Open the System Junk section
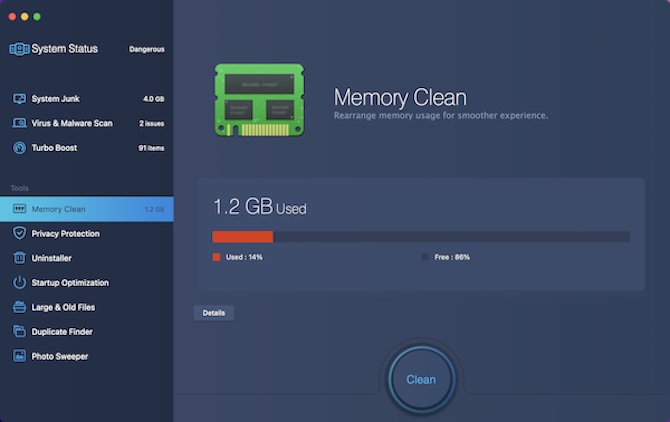This screenshot has height=422, width=670. [87, 99]
